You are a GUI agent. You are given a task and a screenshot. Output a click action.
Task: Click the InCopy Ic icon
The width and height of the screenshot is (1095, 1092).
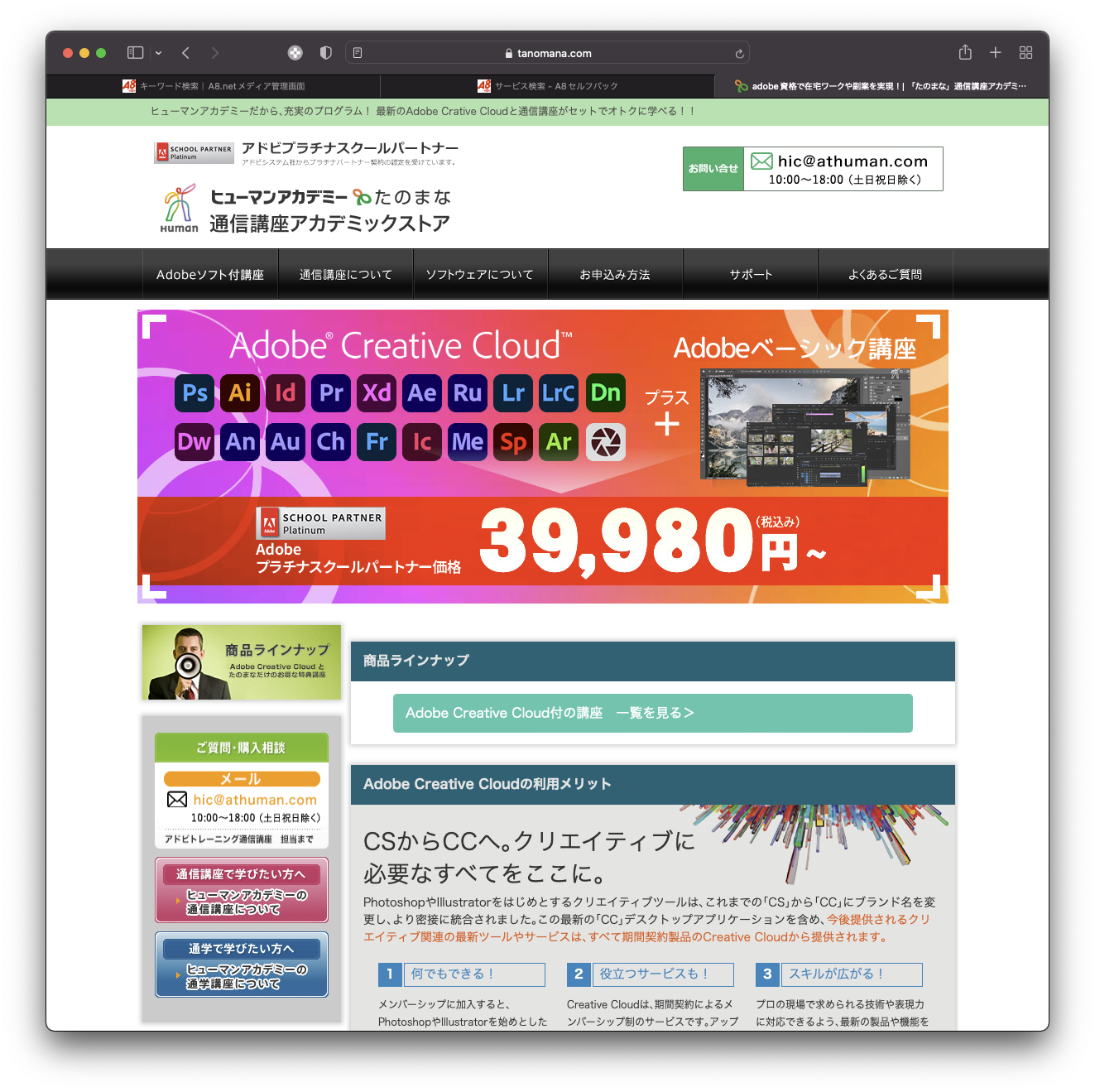click(422, 441)
